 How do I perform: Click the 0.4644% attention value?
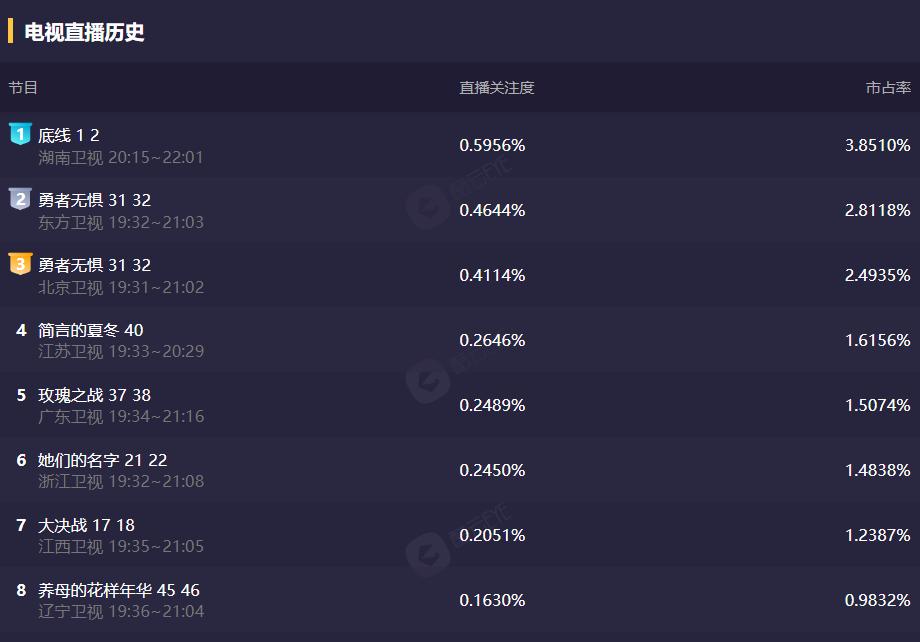(492, 210)
